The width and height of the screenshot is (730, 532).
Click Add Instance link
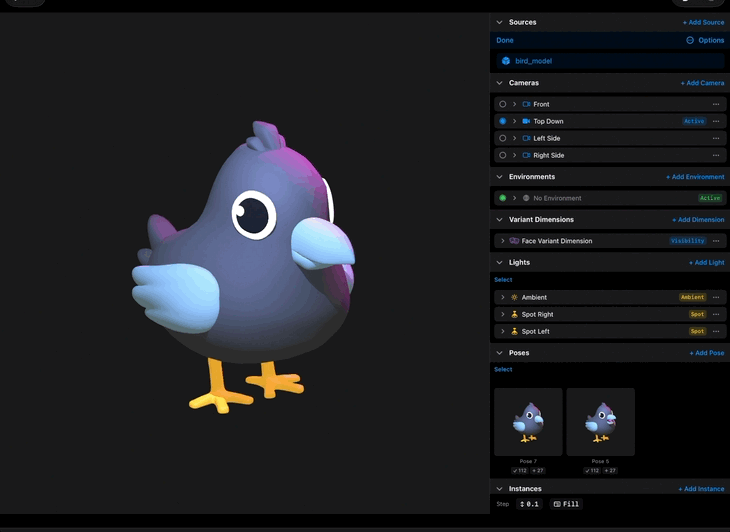point(701,489)
